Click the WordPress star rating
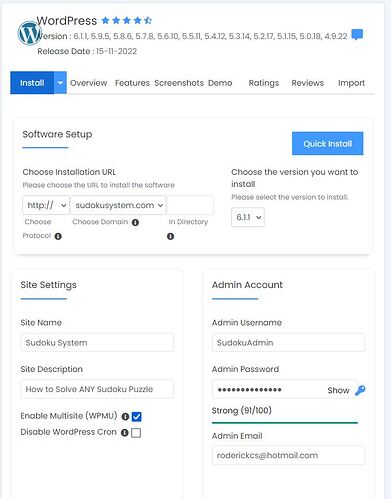The width and height of the screenshot is (391, 499). 127,21
